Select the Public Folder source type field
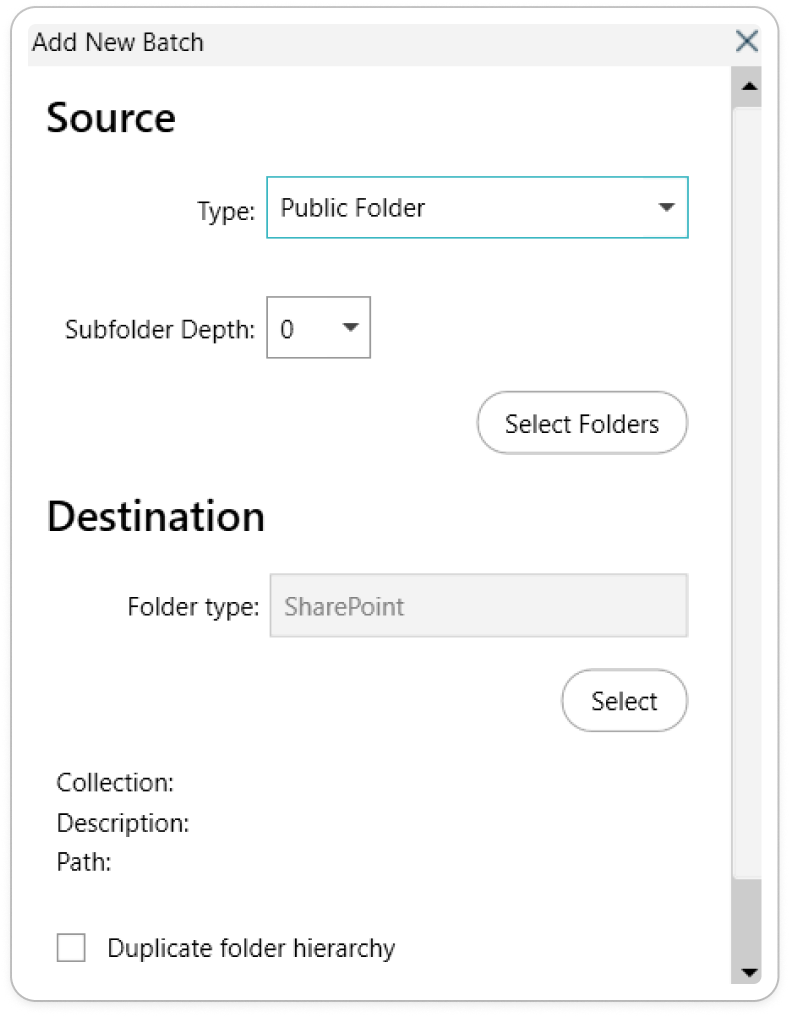This screenshot has width=790, height=1016. (x=477, y=207)
